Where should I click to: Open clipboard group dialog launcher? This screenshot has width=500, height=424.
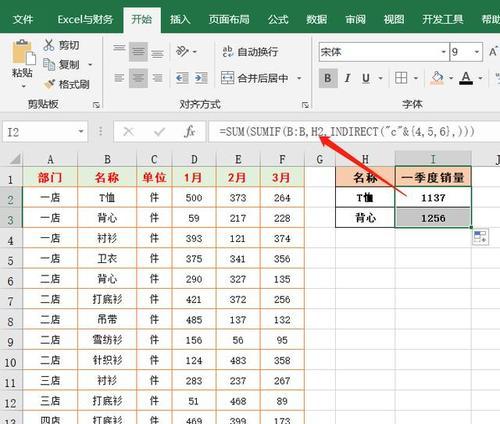(x=96, y=105)
